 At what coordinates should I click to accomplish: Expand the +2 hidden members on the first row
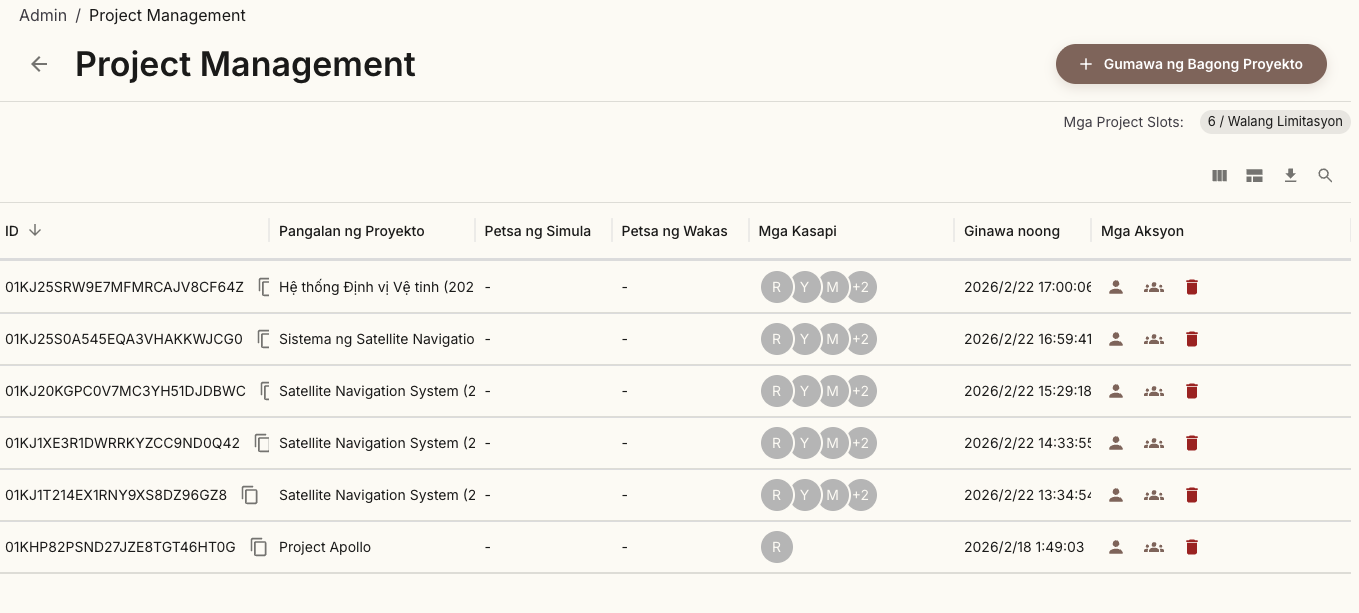[x=861, y=287]
